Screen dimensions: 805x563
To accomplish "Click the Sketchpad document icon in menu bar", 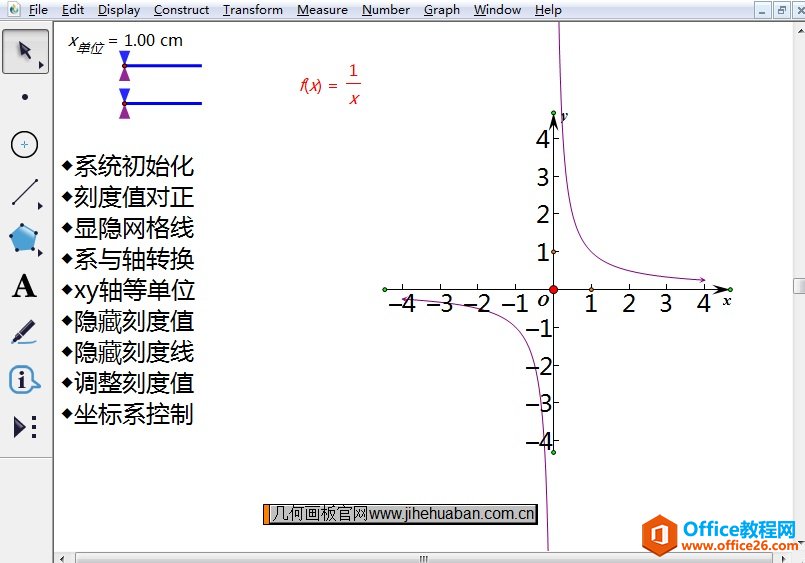I will (14, 9).
